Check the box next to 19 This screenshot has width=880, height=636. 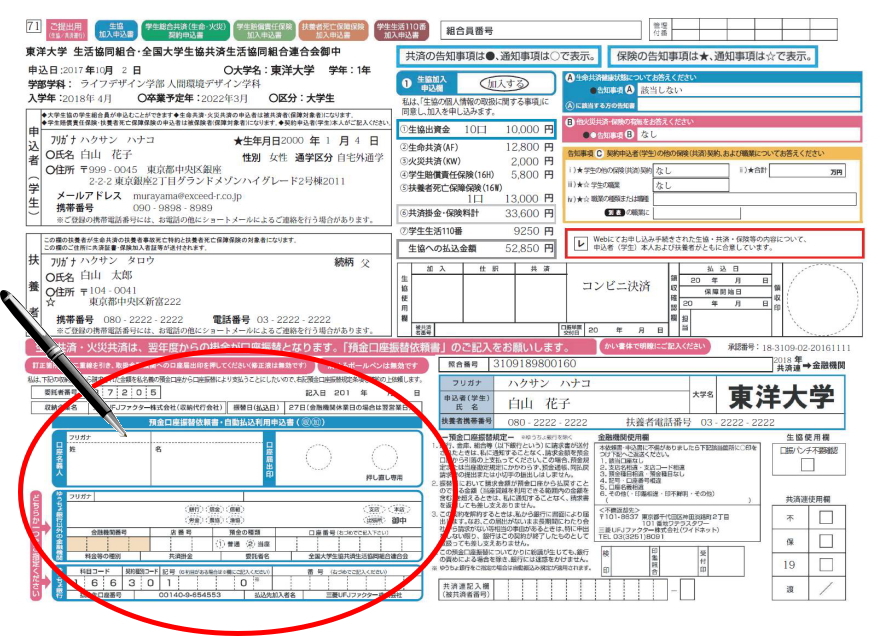click(x=826, y=564)
